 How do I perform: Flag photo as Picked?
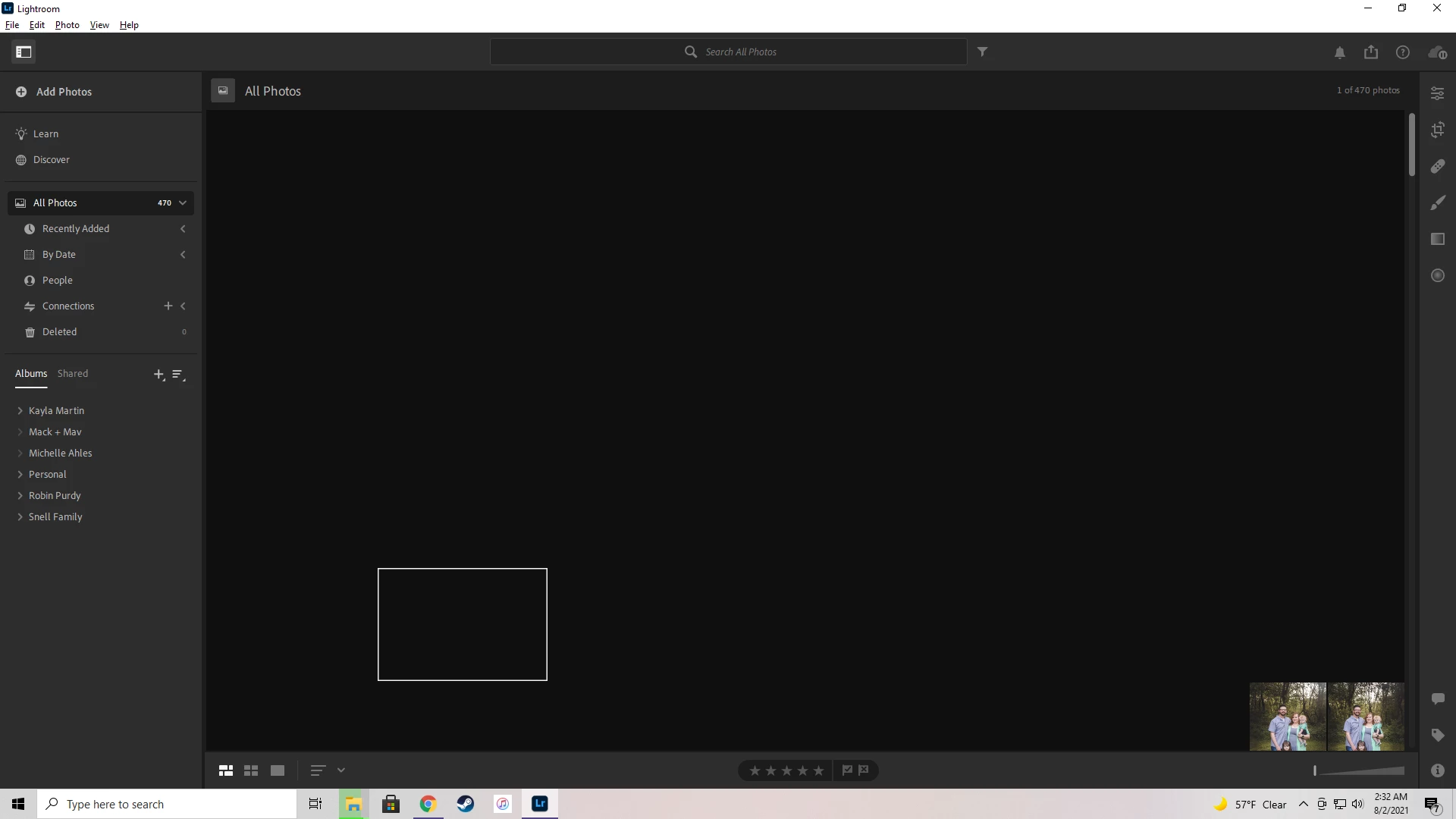pos(847,770)
